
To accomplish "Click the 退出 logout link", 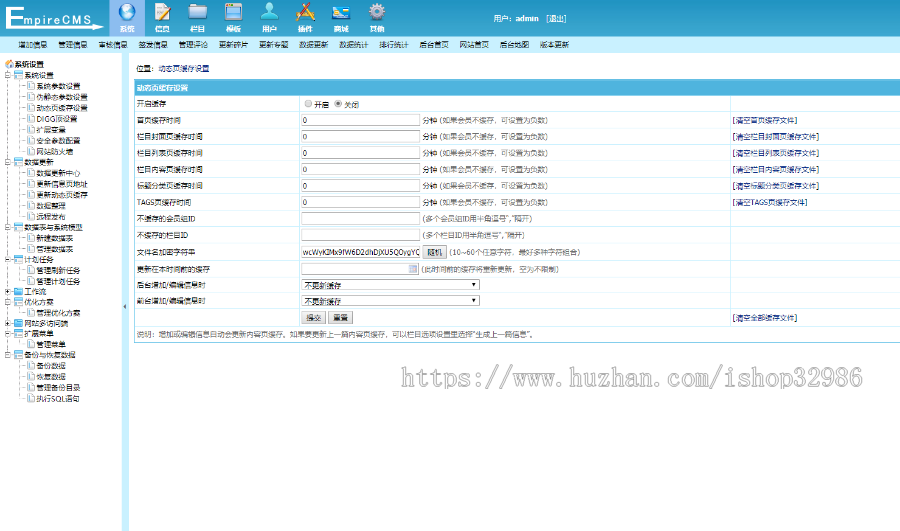I will 556,18.
